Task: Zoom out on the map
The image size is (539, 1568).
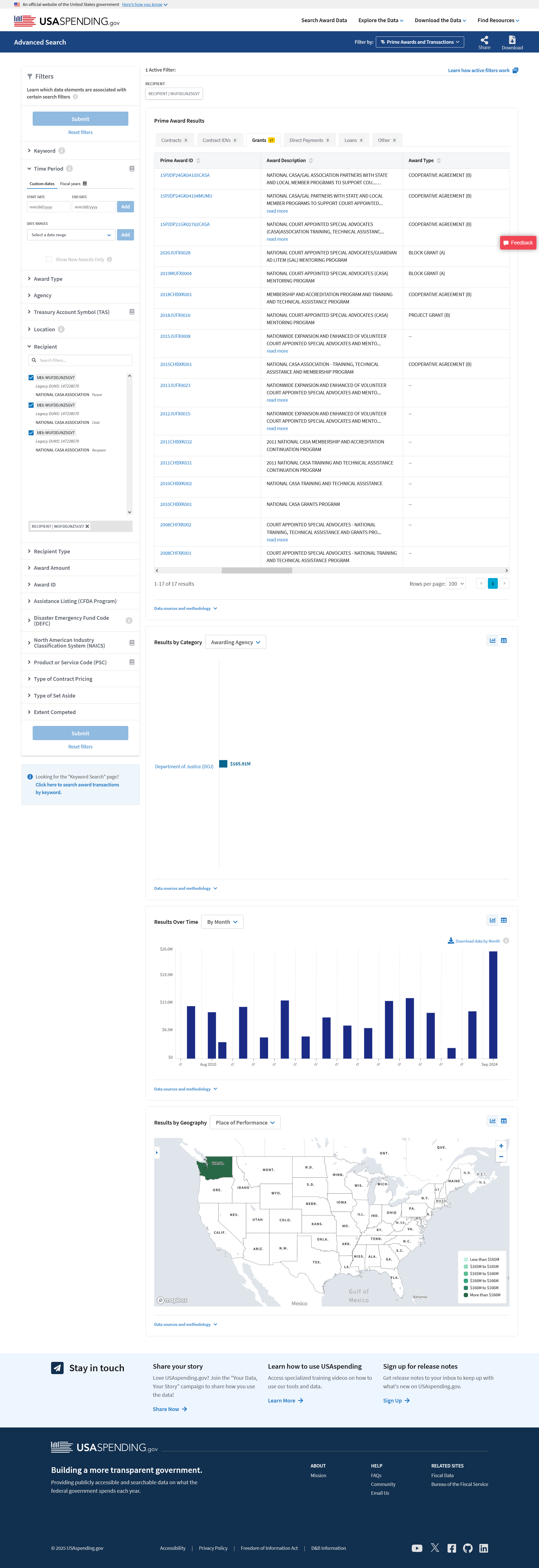Action: (x=501, y=1157)
